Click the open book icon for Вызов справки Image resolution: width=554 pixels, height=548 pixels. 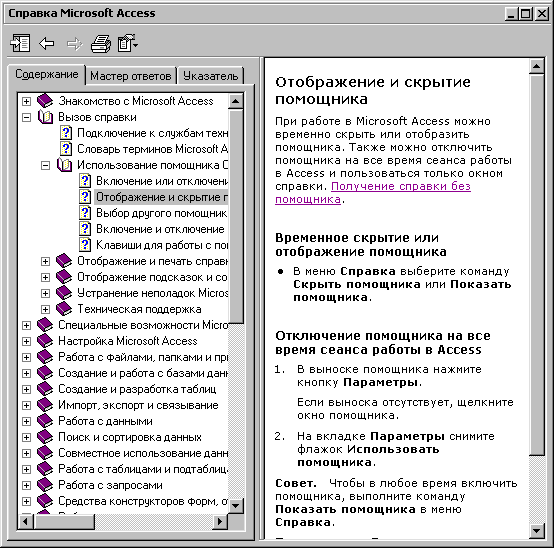[45, 117]
